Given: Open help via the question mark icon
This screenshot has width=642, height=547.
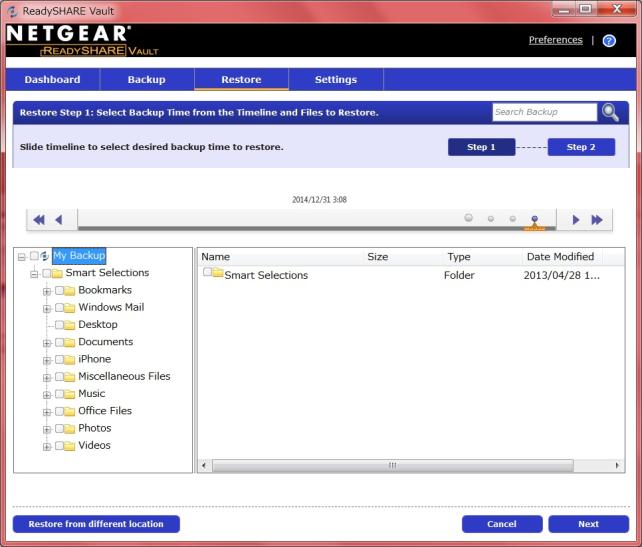Looking at the screenshot, I should click(610, 41).
